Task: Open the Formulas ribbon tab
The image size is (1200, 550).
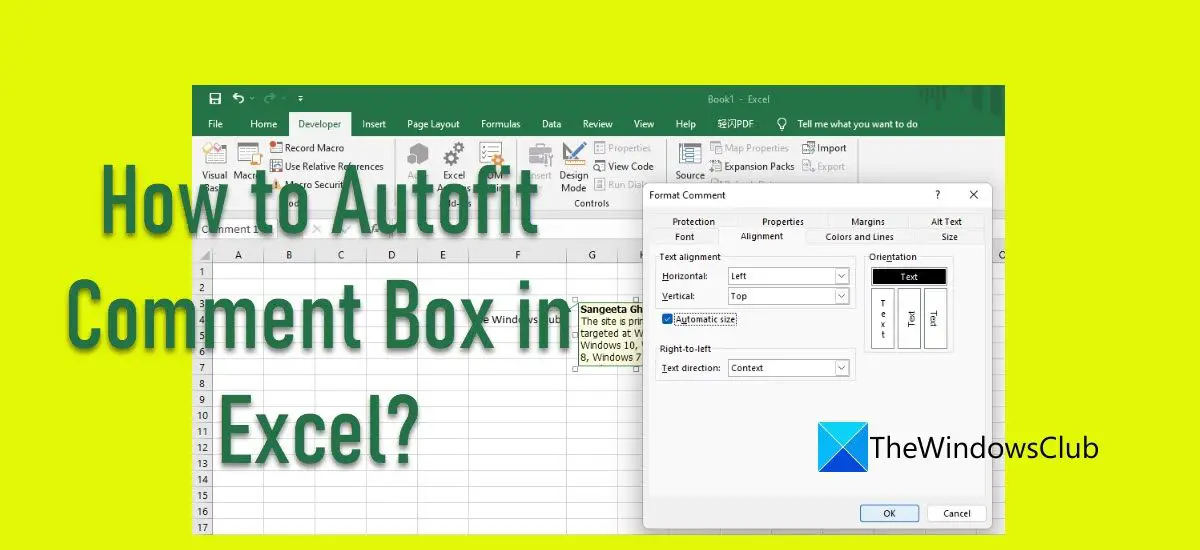Action: click(500, 124)
